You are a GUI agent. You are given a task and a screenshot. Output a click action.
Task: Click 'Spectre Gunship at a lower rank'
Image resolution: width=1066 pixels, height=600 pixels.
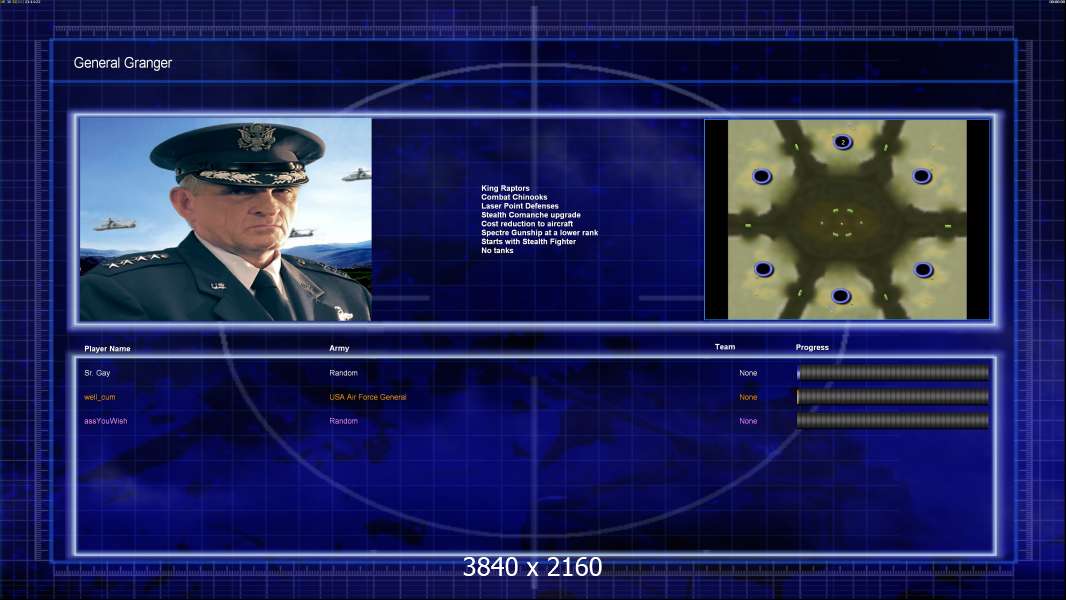pos(540,232)
